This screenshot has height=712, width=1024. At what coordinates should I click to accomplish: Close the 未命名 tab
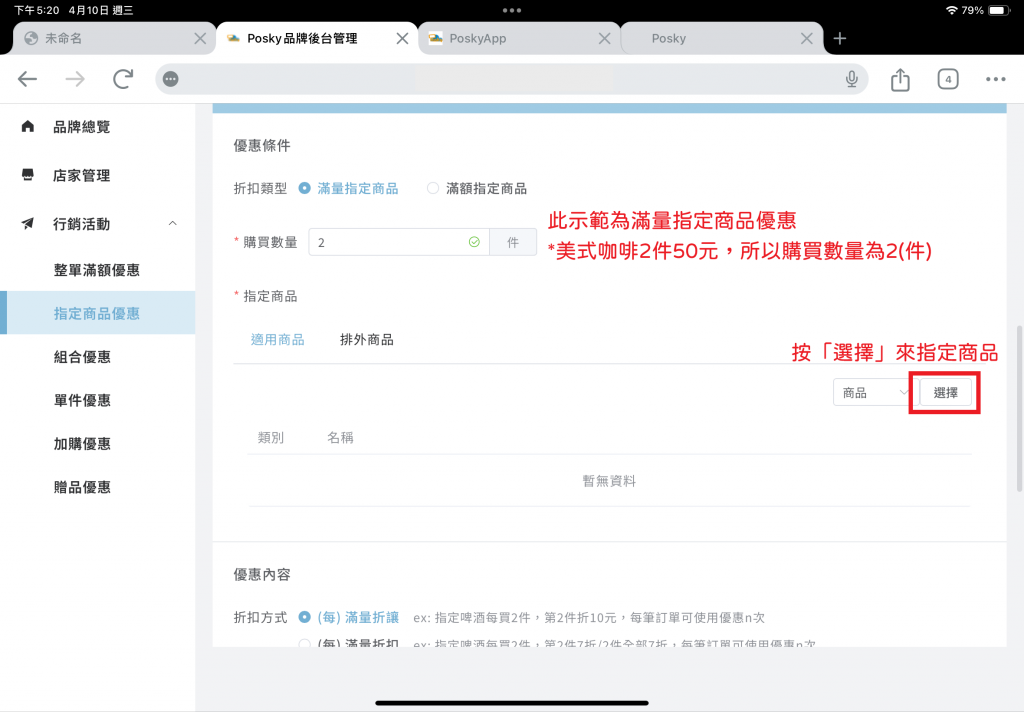point(200,39)
